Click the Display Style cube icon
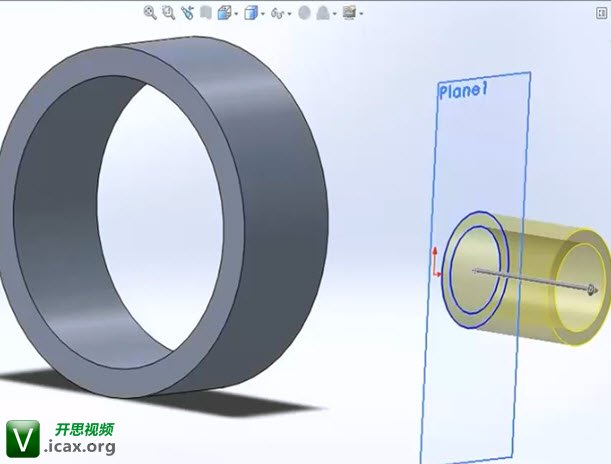611x464 pixels. point(251,13)
